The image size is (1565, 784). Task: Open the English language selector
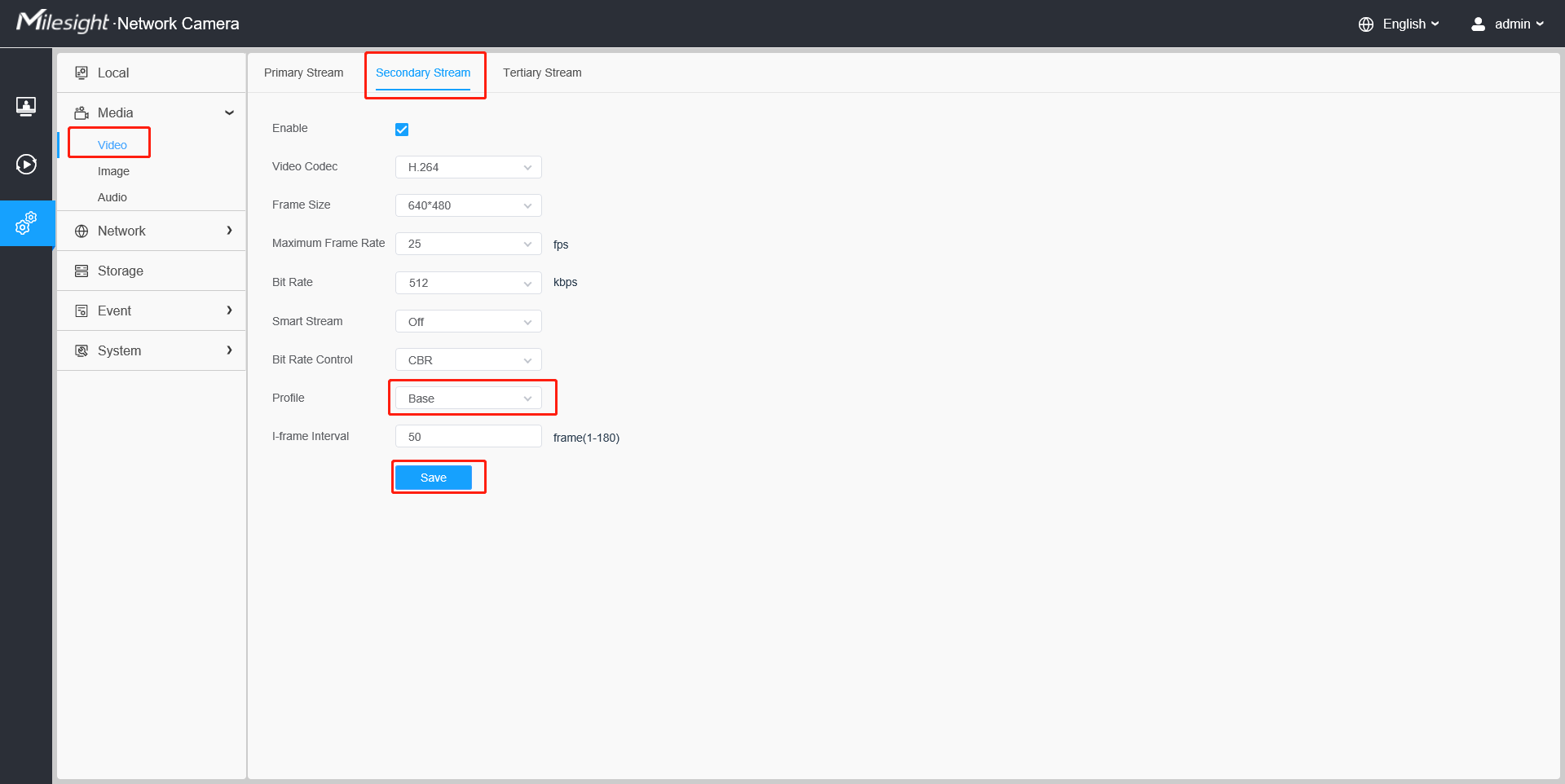(1399, 24)
